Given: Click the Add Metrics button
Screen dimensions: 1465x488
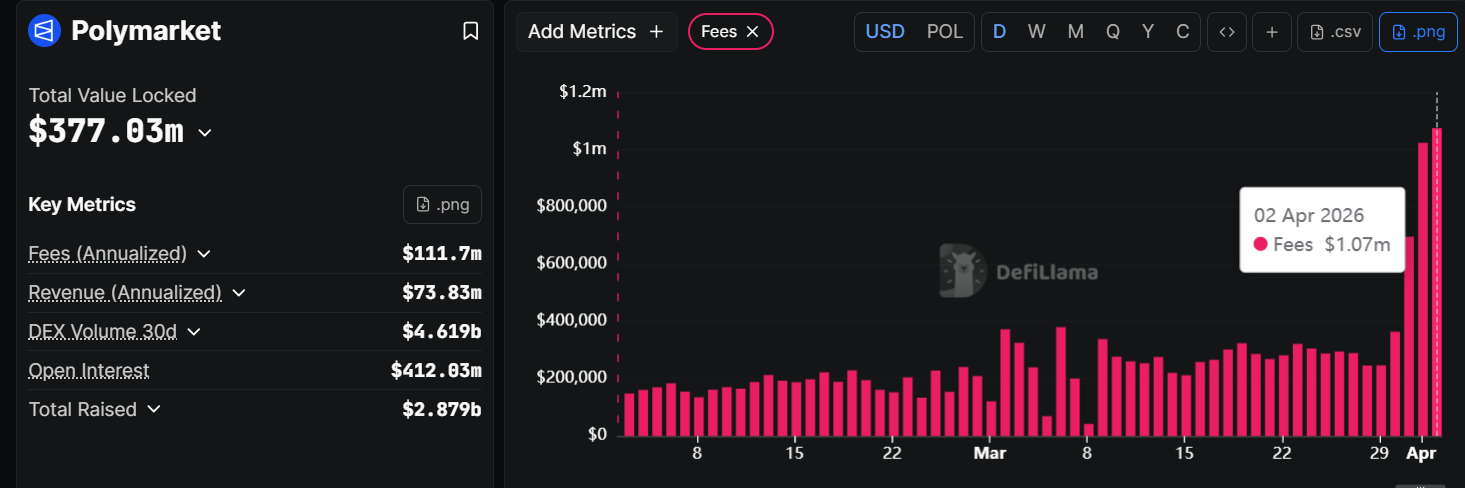Looking at the screenshot, I should point(596,32).
